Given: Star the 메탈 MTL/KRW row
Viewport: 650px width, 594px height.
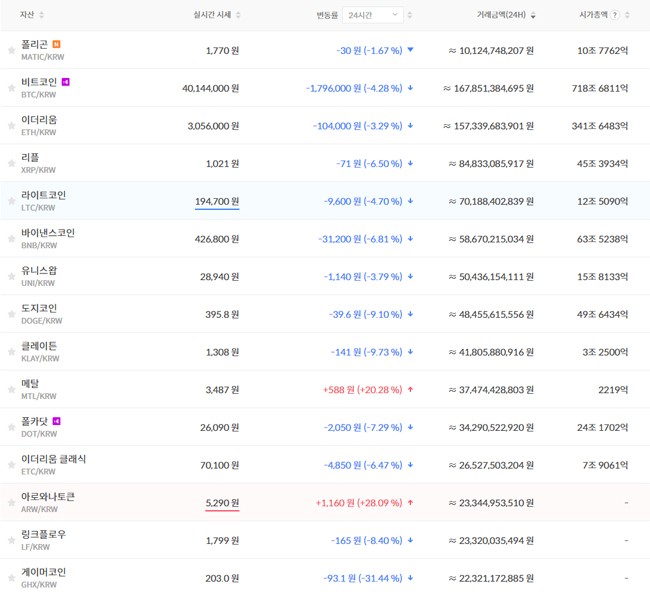Looking at the screenshot, I should point(12,390).
